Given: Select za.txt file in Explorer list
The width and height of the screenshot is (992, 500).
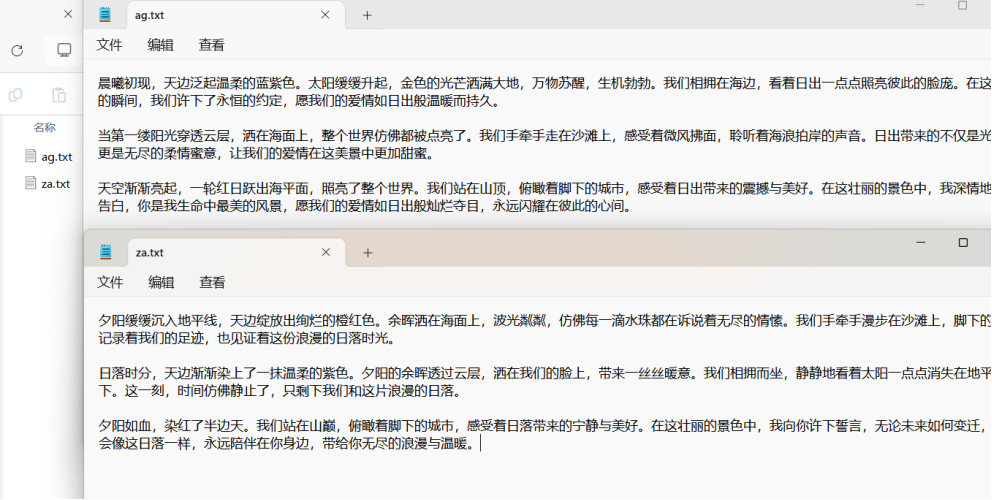Looking at the screenshot, I should (x=48, y=184).
